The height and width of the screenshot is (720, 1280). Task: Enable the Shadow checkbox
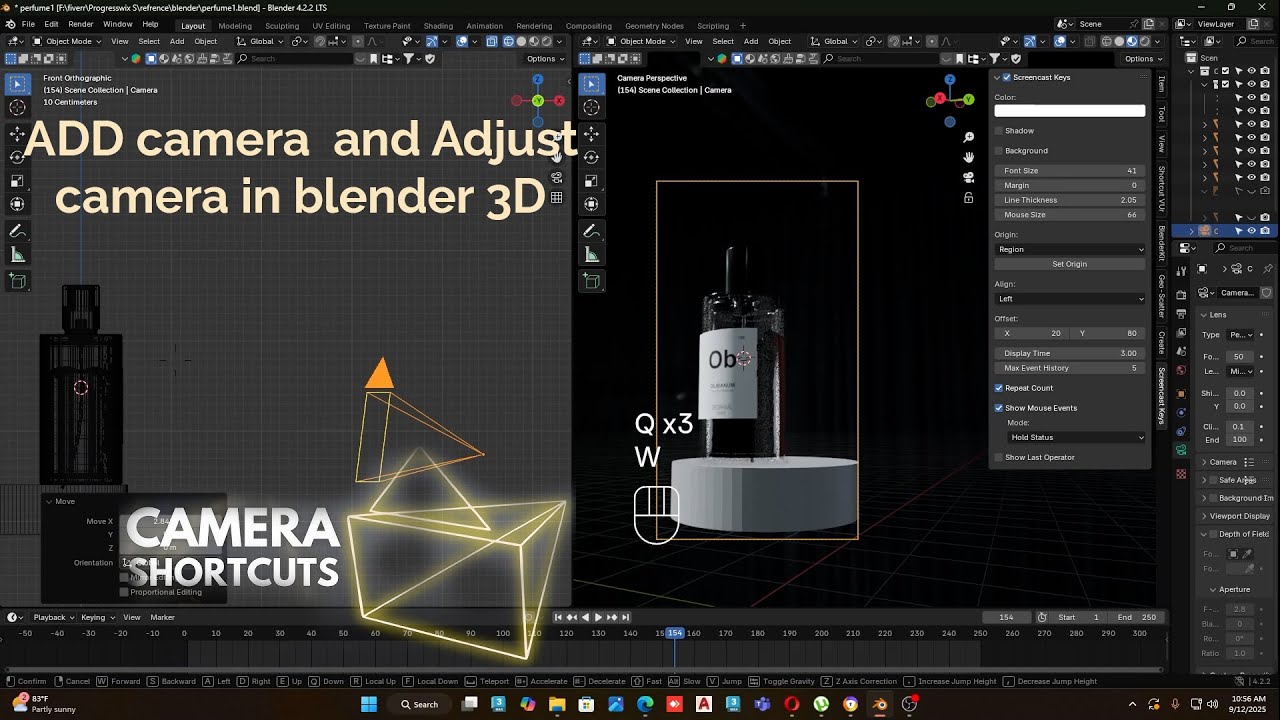click(x=999, y=131)
